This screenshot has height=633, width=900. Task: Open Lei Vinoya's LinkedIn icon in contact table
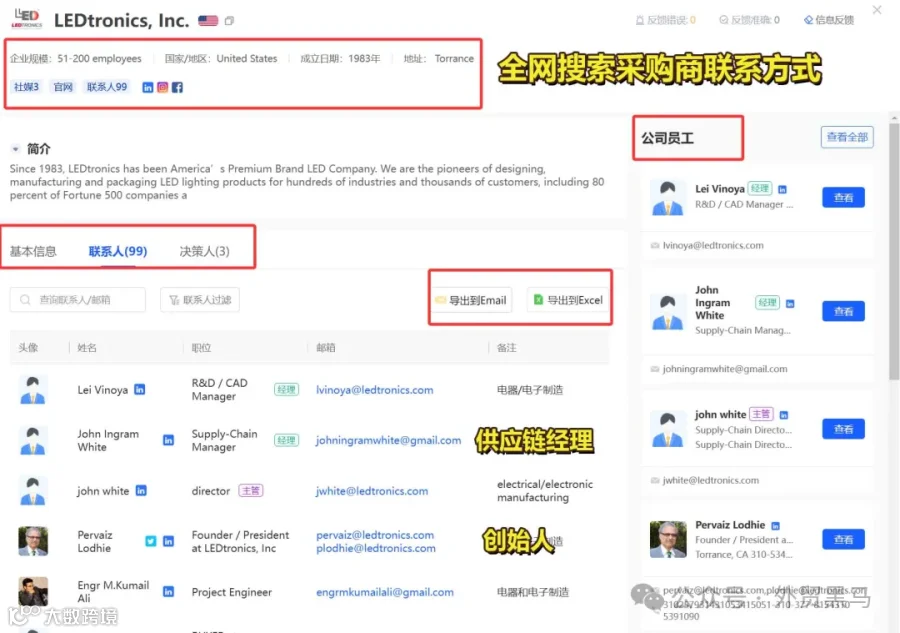[139, 390]
